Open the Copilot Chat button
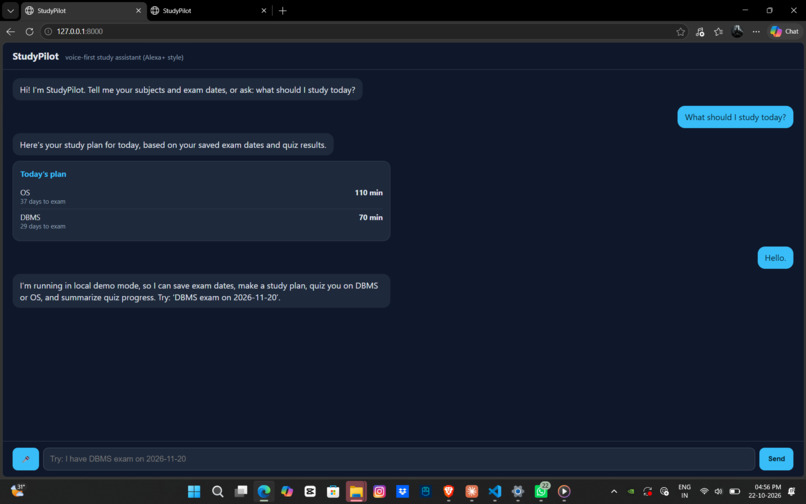This screenshot has height=504, width=806. click(x=784, y=31)
